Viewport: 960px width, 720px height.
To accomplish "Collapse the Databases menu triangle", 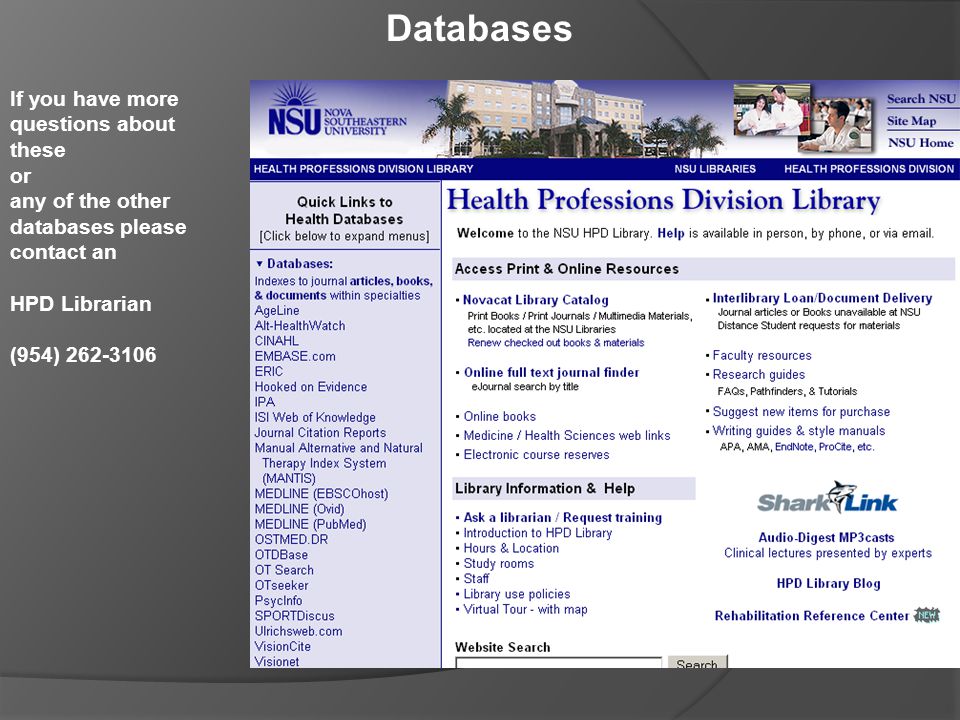I will (260, 264).
